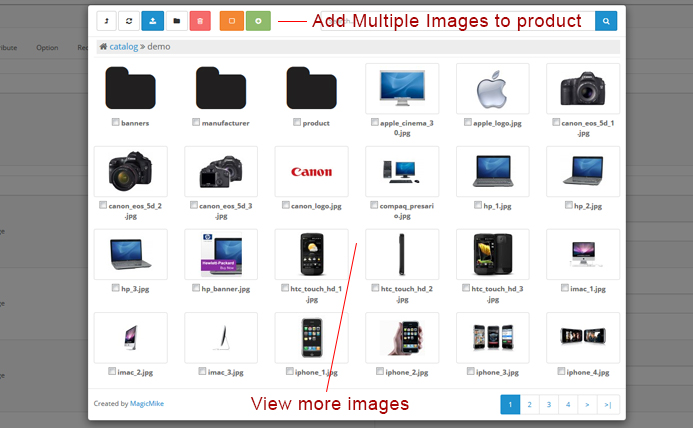Check the iphone_2.jpg checkbox
Viewport: 693px width, 428px height.
coord(380,371)
